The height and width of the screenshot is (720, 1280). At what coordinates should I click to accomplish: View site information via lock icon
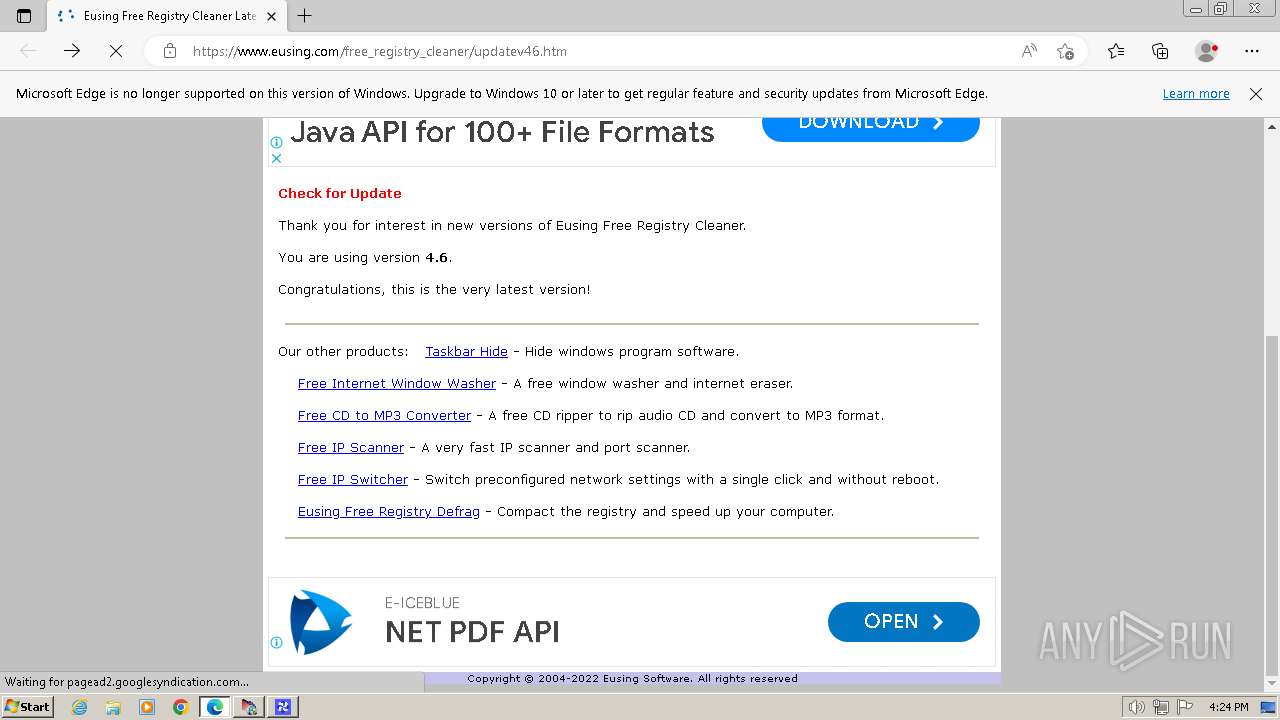point(170,51)
